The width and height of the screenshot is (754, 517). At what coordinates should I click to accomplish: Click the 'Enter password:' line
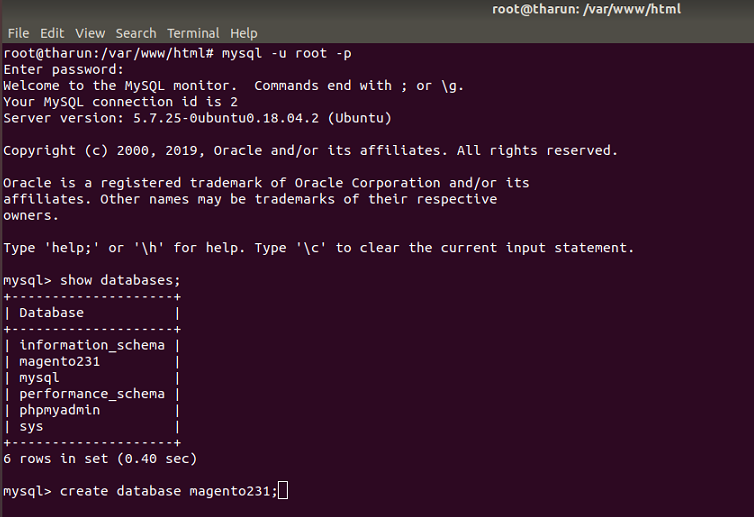click(x=64, y=69)
